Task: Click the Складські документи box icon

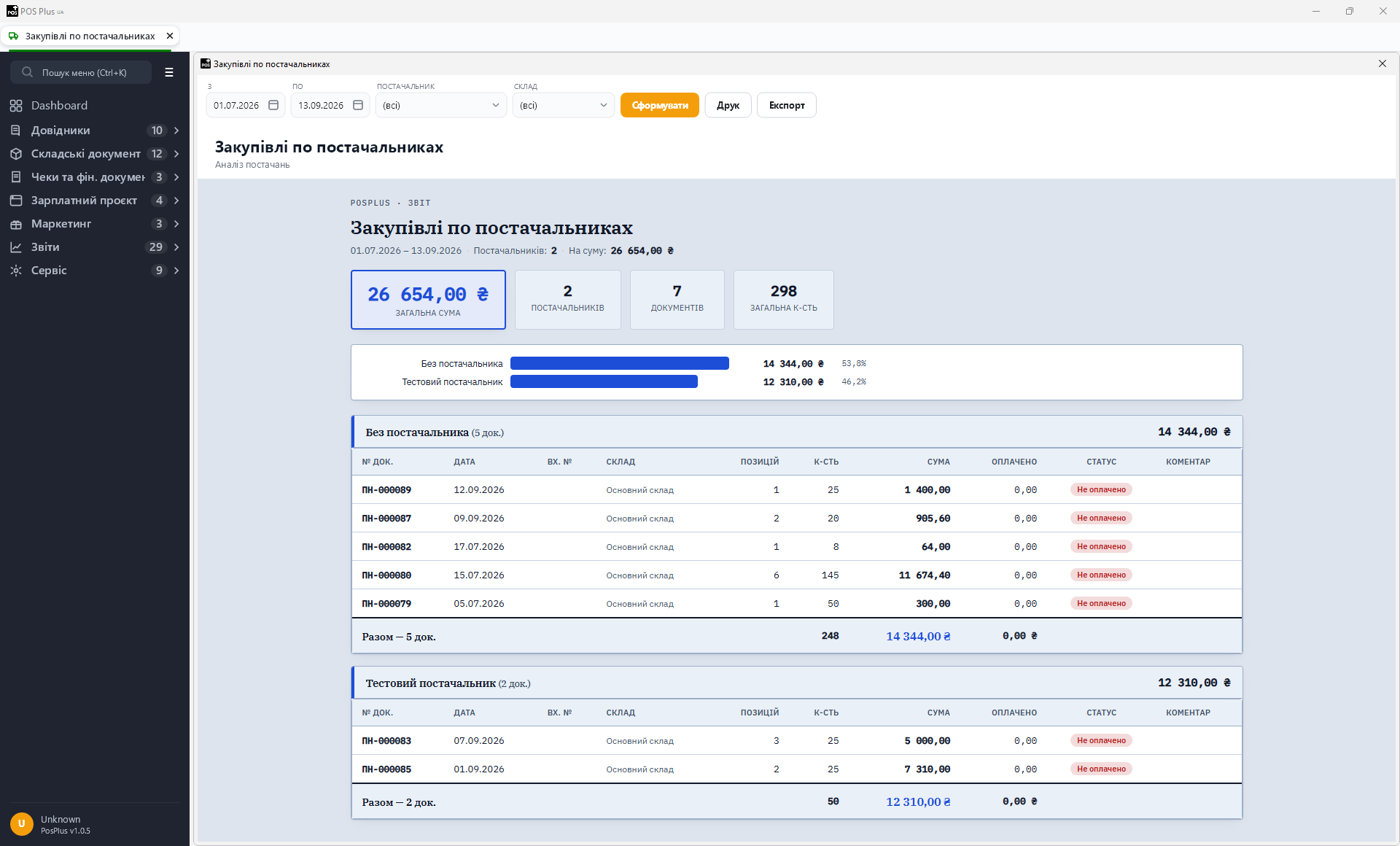Action: (x=16, y=154)
